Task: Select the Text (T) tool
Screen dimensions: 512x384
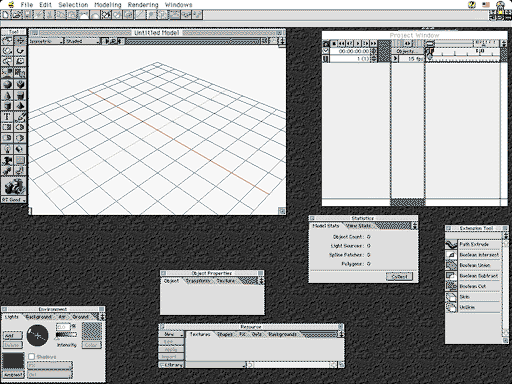Action: point(7,117)
